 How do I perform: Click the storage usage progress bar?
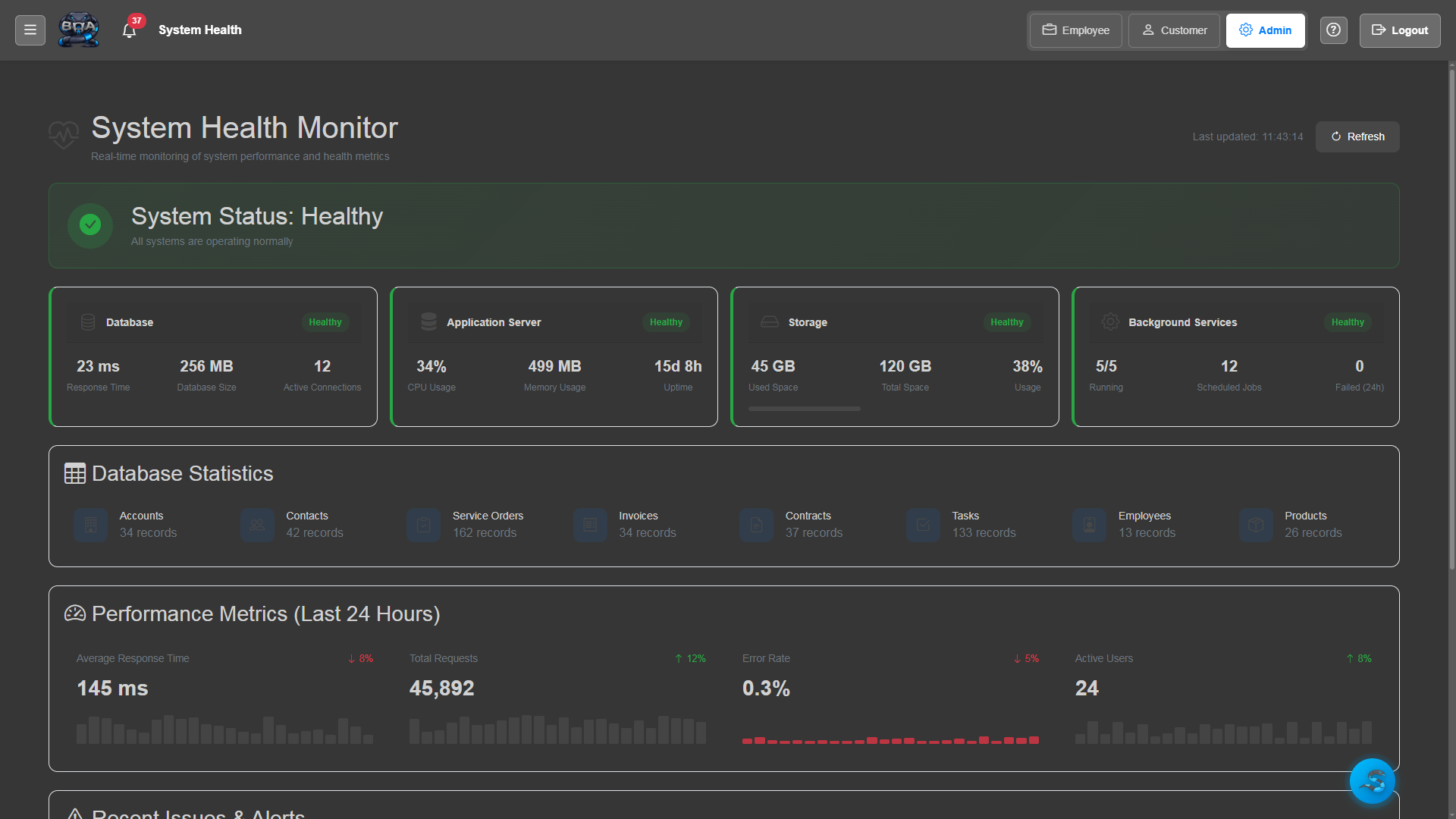pyautogui.click(x=804, y=409)
